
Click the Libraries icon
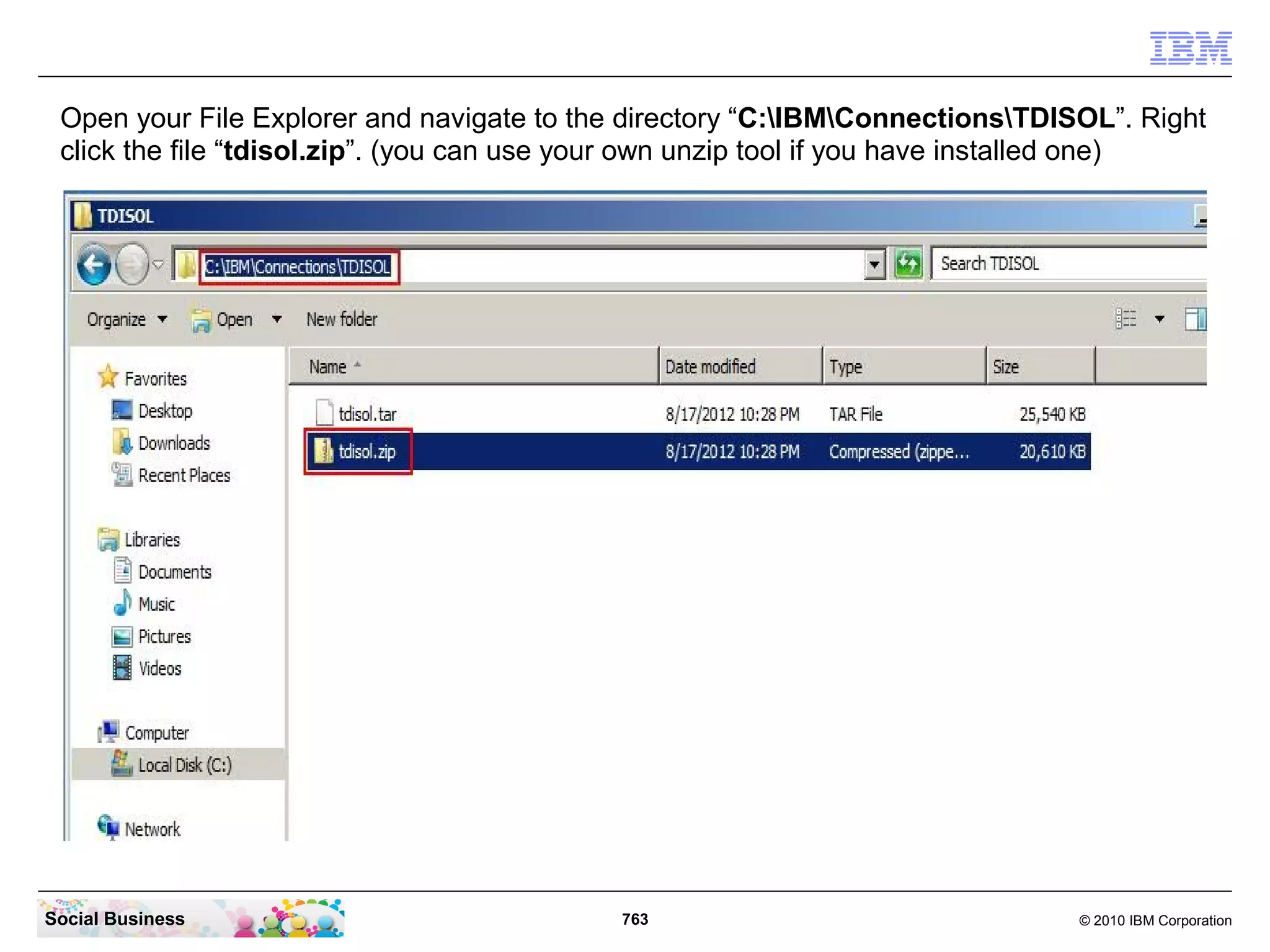[109, 539]
